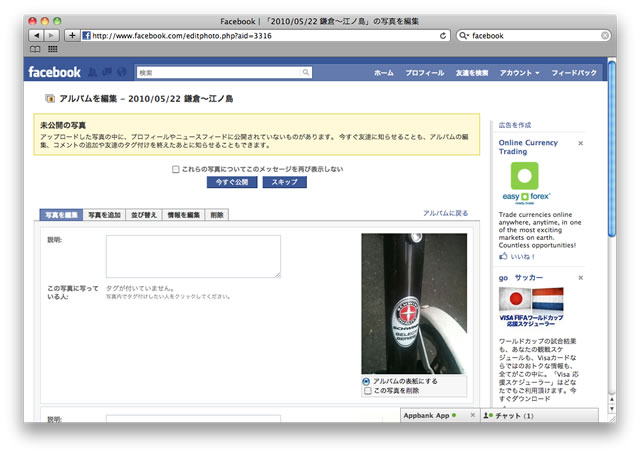Click the thumbs-up like icon on ad
The width and height of the screenshot is (640, 455).
(x=503, y=256)
